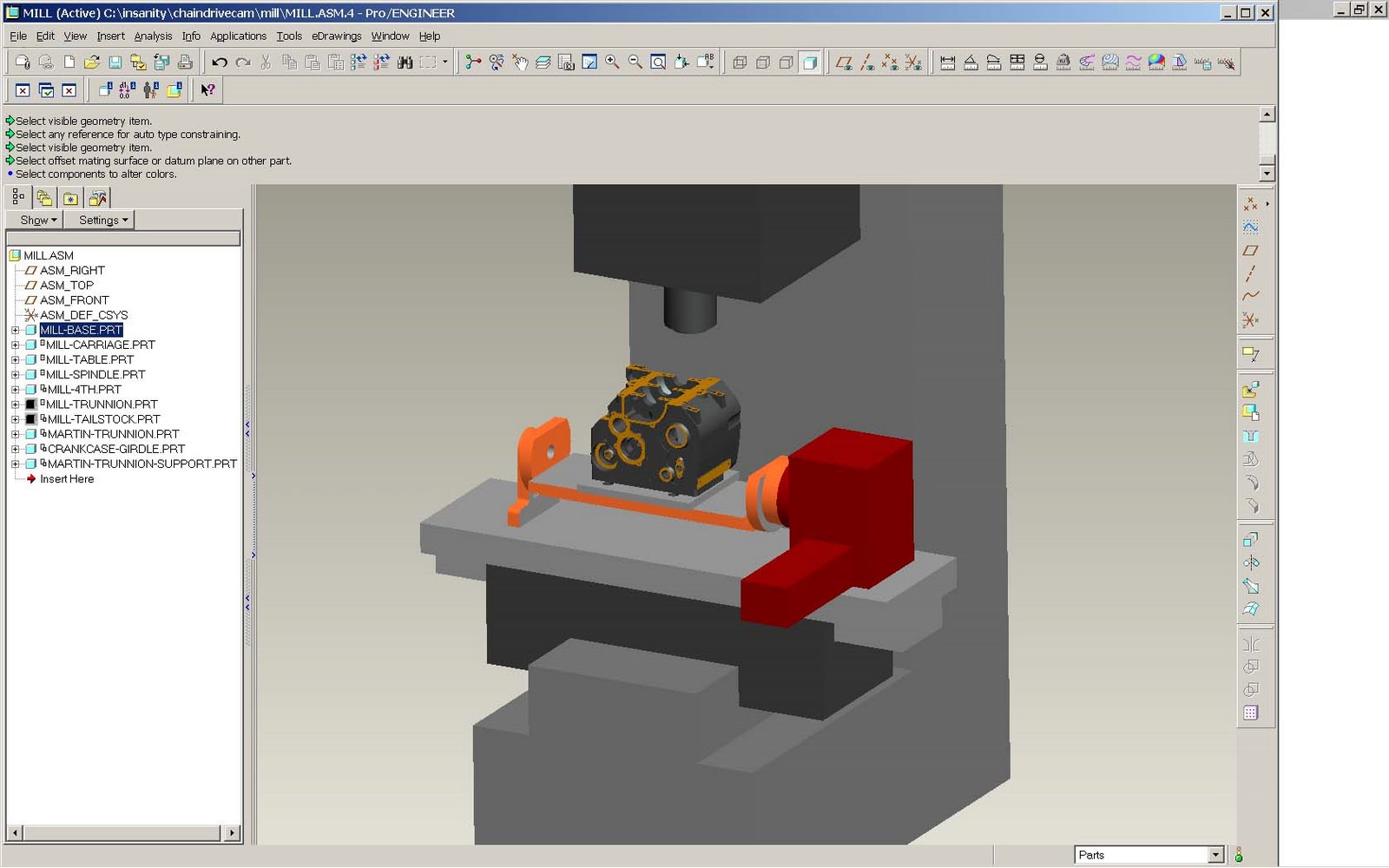Click the model tree scroll right arrow
Image resolution: width=1389 pixels, height=868 pixels.
(x=231, y=833)
